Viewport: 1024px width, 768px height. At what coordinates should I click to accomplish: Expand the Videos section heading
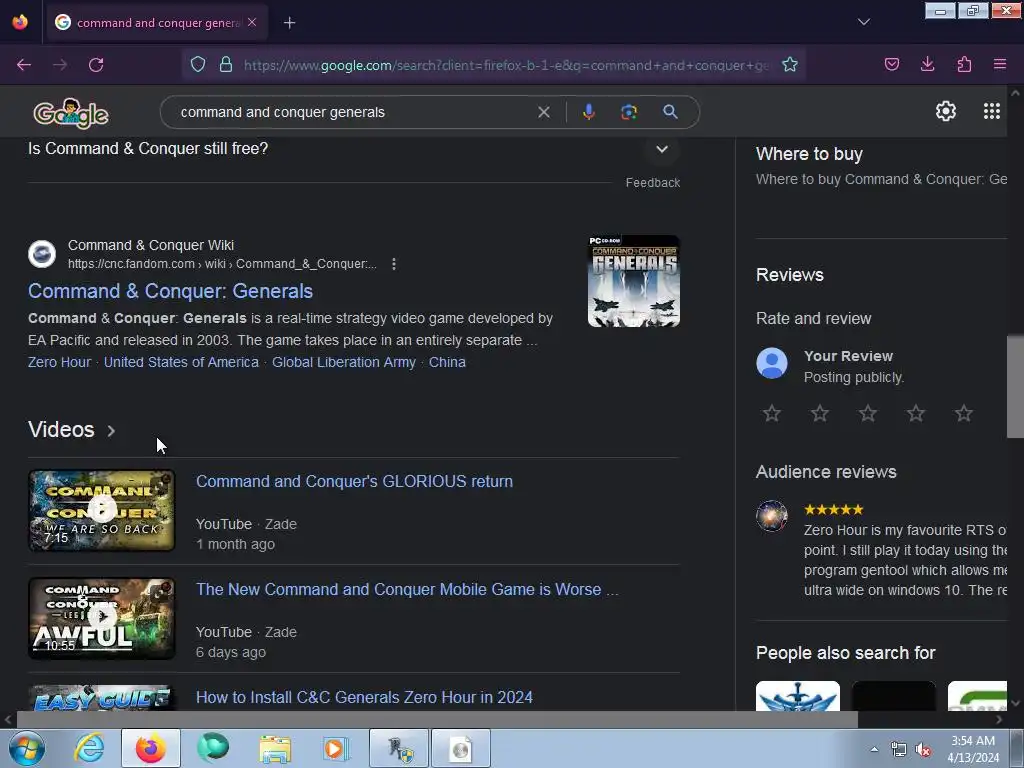[71, 430]
